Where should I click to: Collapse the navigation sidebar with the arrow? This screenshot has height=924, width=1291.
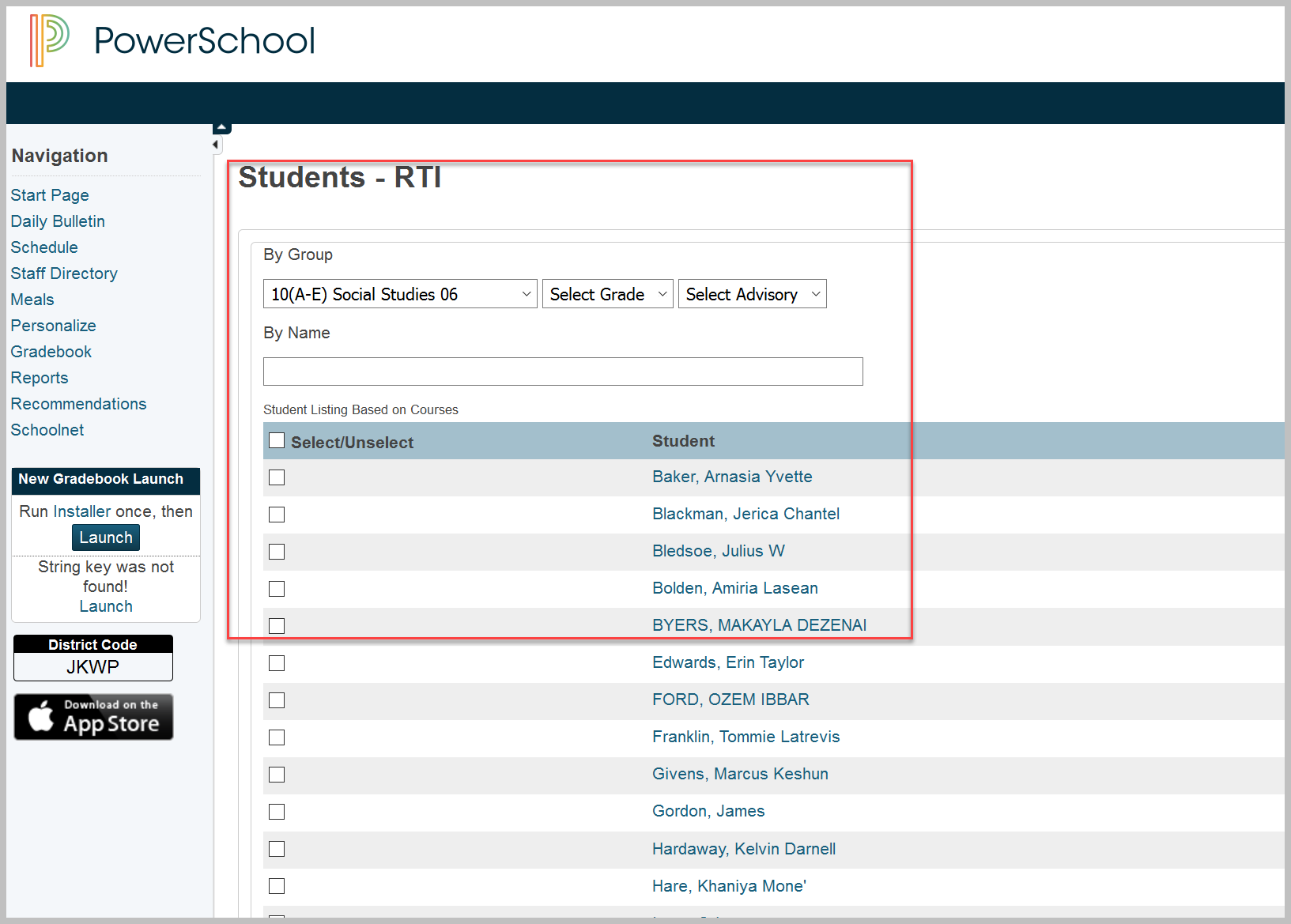click(x=215, y=144)
